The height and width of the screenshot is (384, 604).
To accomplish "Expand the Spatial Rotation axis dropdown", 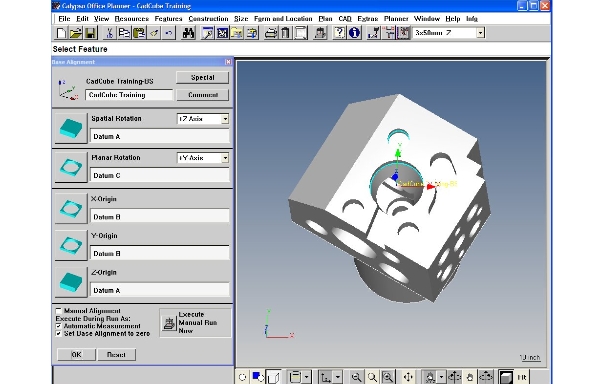I will point(225,119).
